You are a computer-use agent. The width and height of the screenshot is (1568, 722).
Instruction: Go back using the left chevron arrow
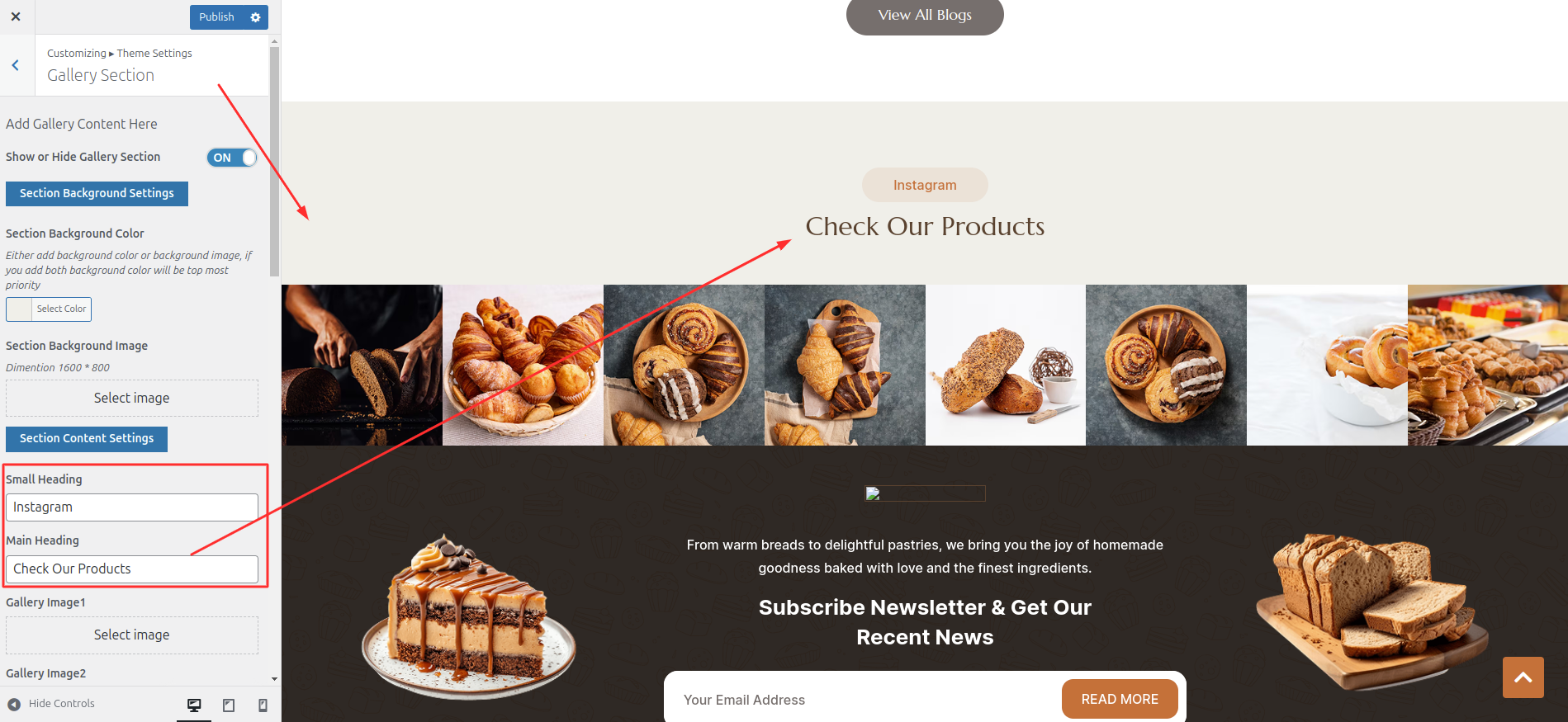coord(15,65)
